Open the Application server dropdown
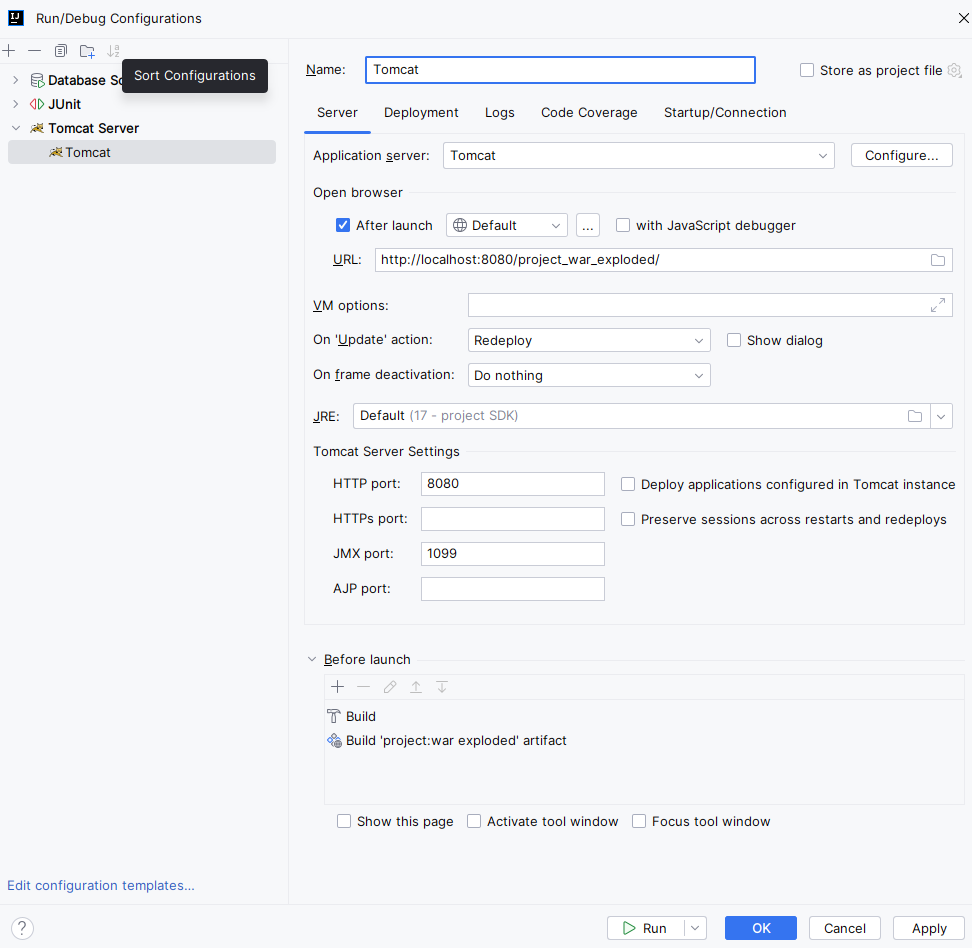The width and height of the screenshot is (972, 948). [638, 156]
